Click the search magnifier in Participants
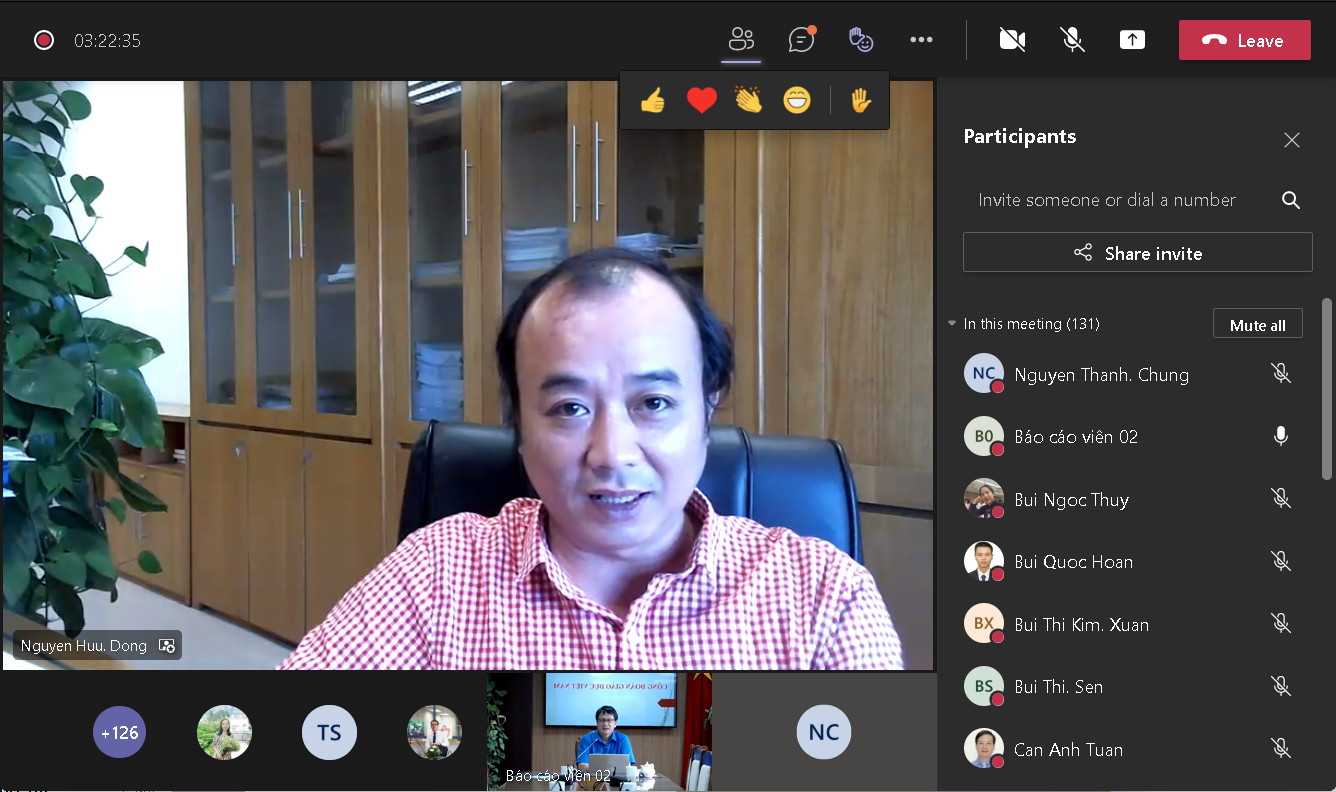This screenshot has width=1336, height=792. 1291,200
